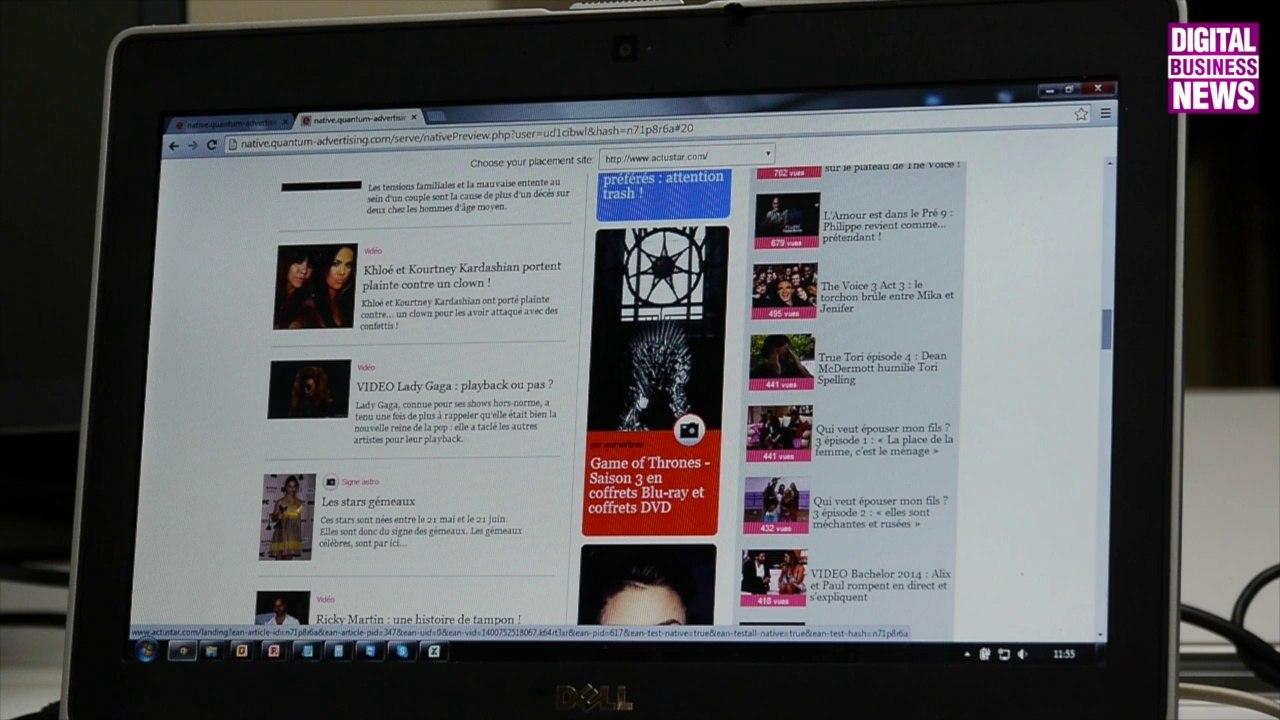Screen dimensions: 1280x720
Task: Open the Khloé et Kourtney Kardashian article
Action: click(462, 275)
